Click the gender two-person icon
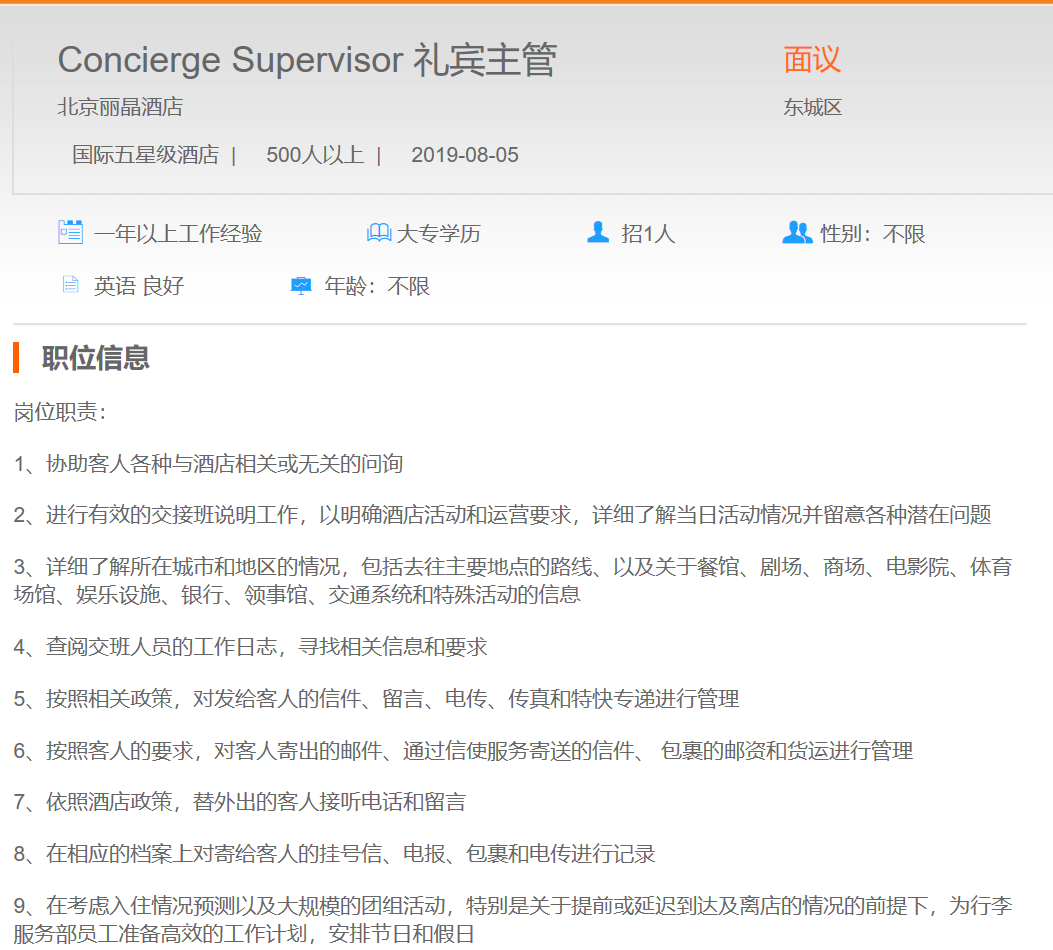1053x950 pixels. 797,233
